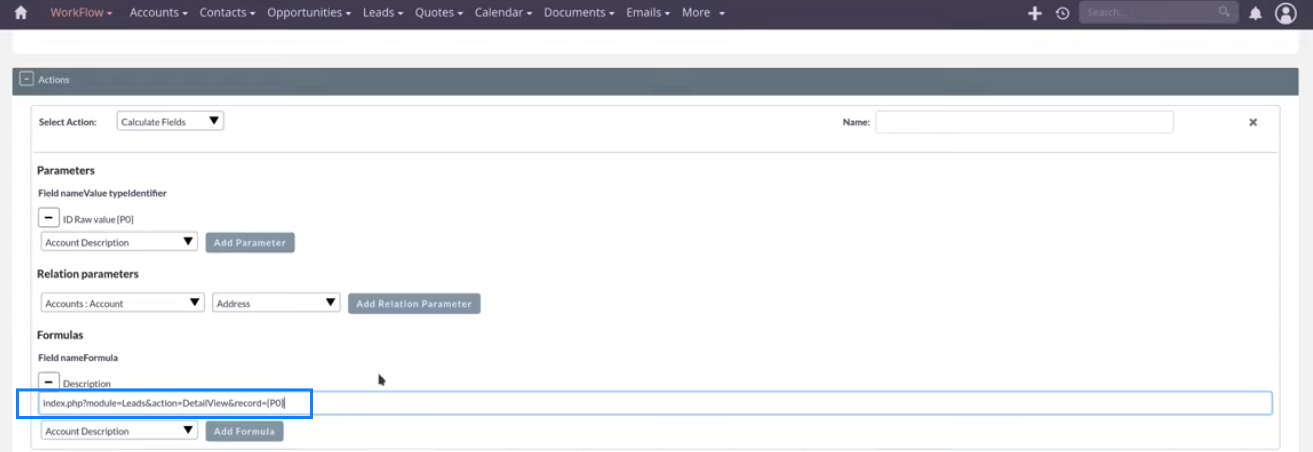The height and width of the screenshot is (452, 1313).
Task: Open the user profile avatar icon
Action: point(1285,13)
